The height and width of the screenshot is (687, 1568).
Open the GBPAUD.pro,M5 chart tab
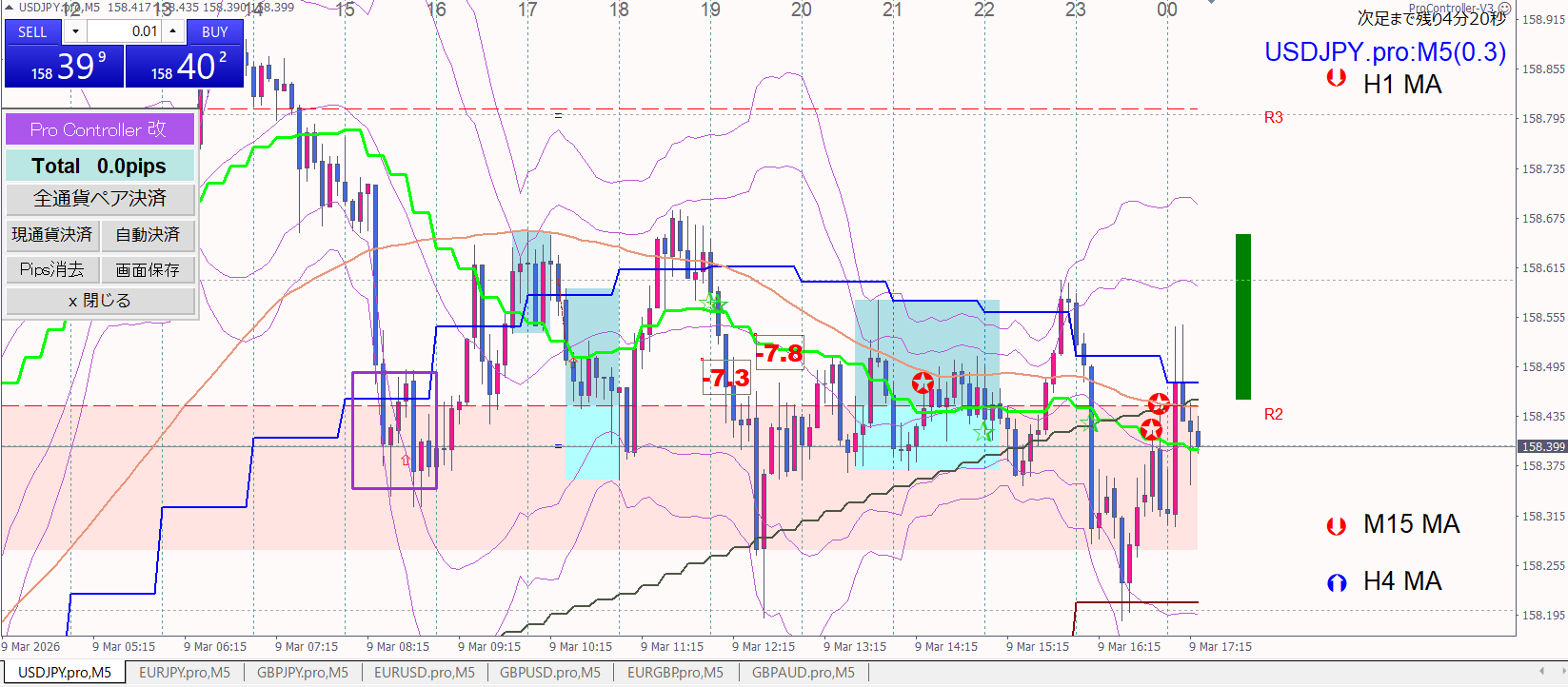(x=803, y=673)
